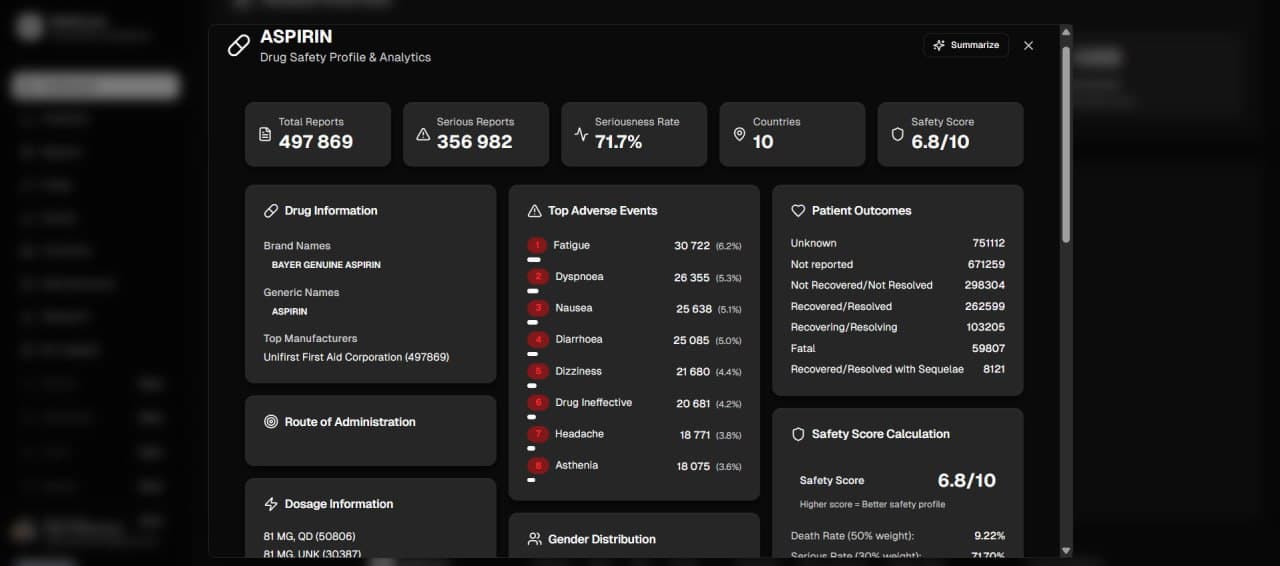Click the generic name ASPIRIN under Generic Names
Viewport: 1280px width, 566px height.
click(x=290, y=312)
